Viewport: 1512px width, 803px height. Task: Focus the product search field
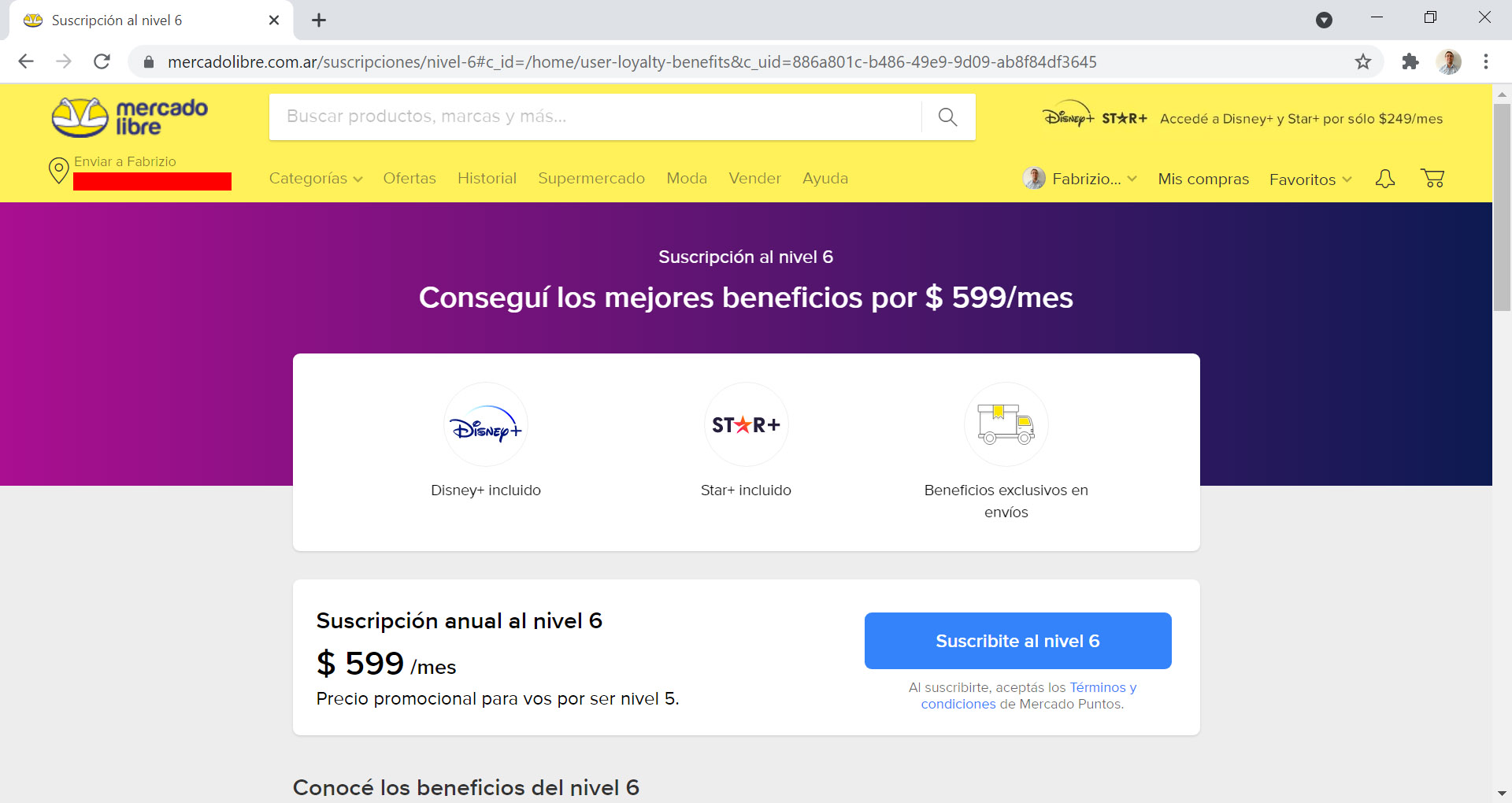coord(595,117)
